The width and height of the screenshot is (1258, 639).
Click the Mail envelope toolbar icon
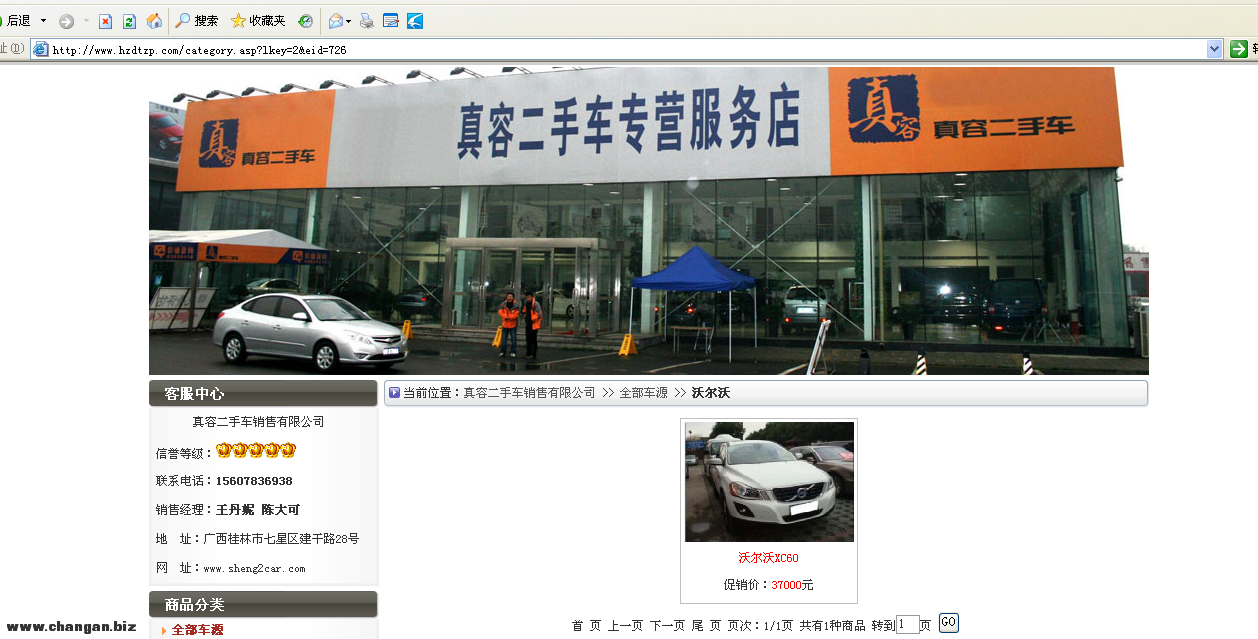coord(337,21)
